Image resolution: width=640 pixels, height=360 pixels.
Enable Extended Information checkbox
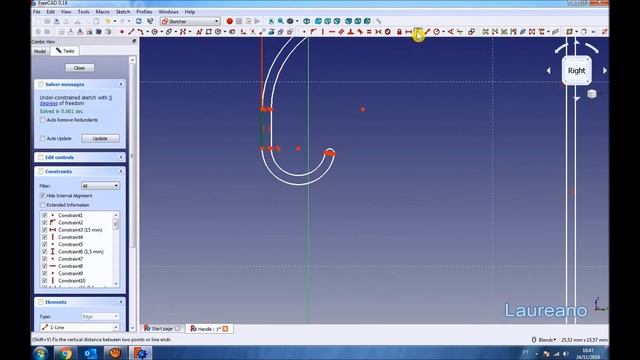[43, 205]
